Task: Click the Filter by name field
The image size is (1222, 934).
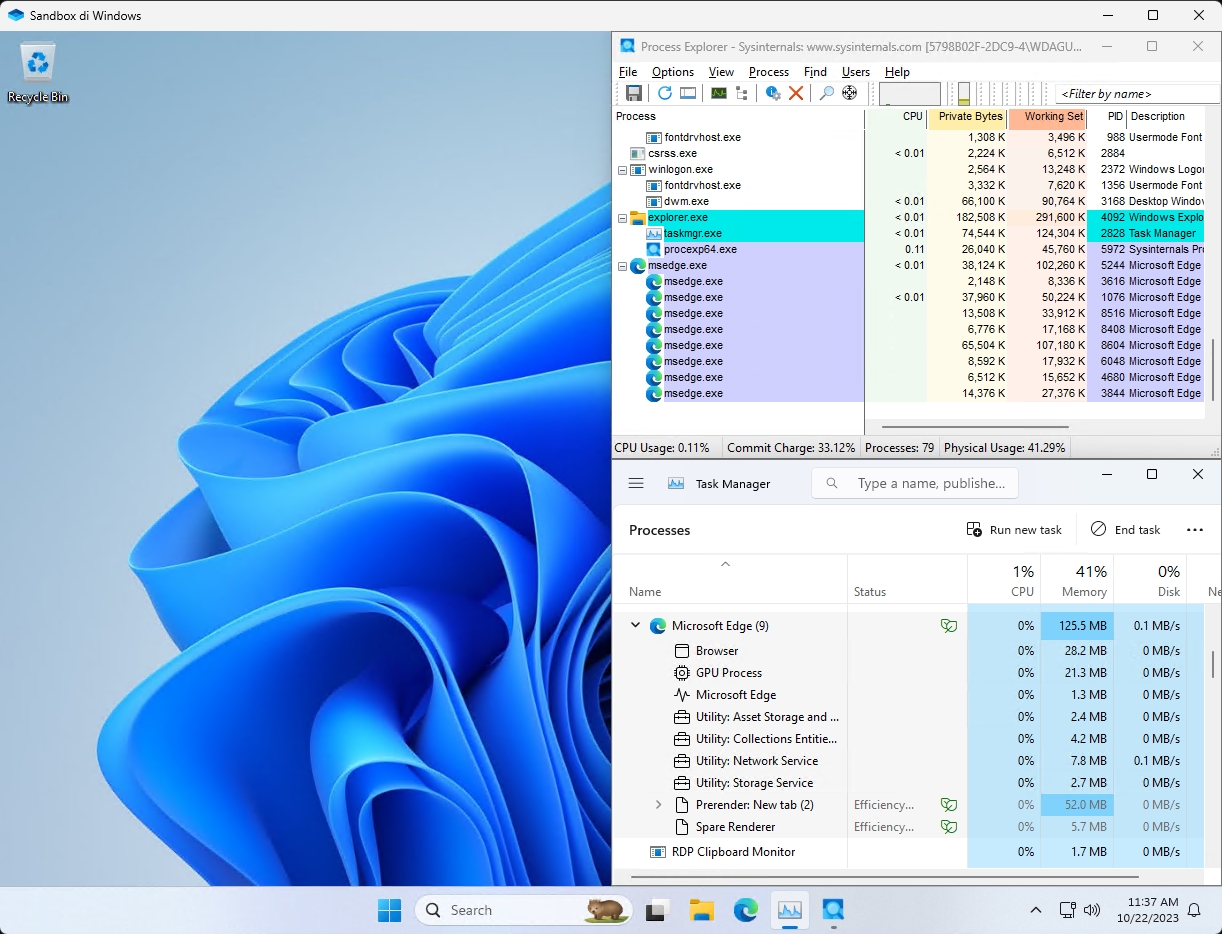Action: (x=1137, y=94)
